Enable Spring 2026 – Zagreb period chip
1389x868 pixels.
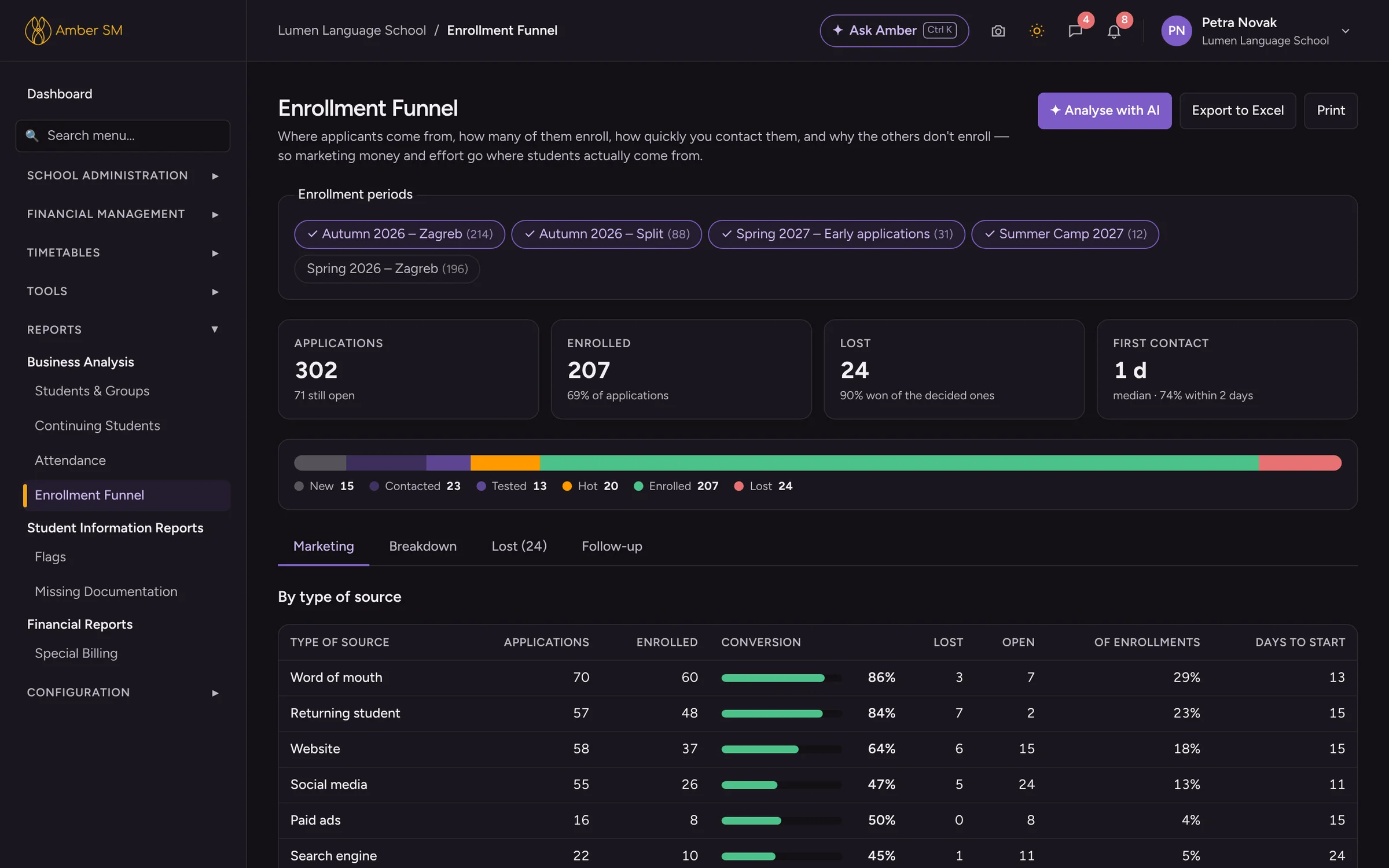[x=387, y=269]
